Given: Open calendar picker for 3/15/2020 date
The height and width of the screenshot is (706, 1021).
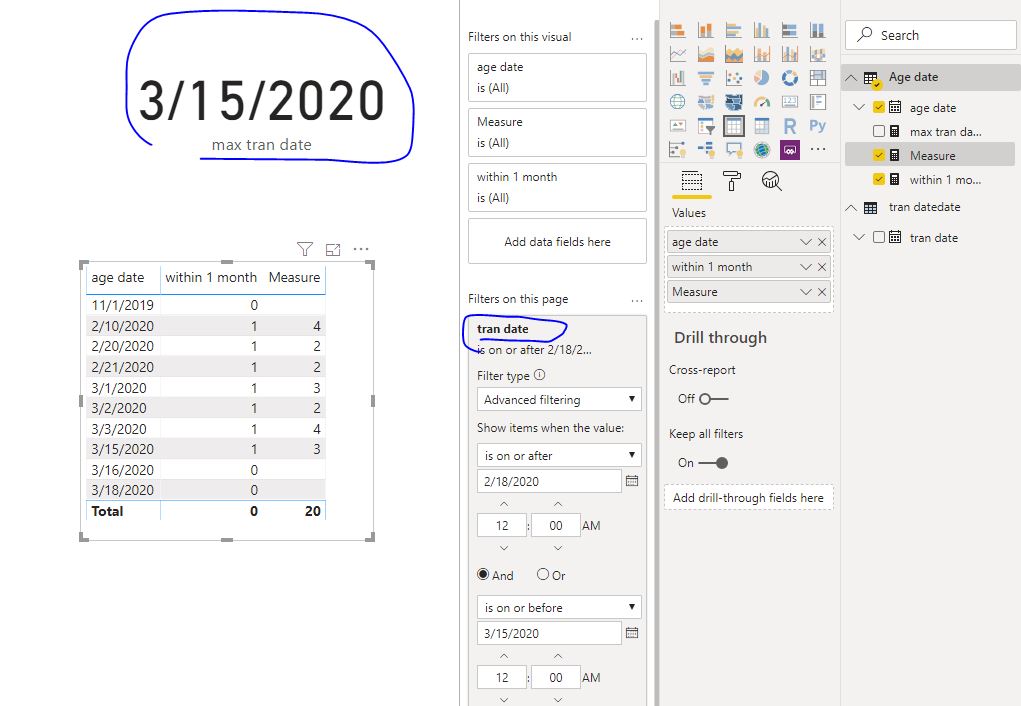Looking at the screenshot, I should click(632, 632).
